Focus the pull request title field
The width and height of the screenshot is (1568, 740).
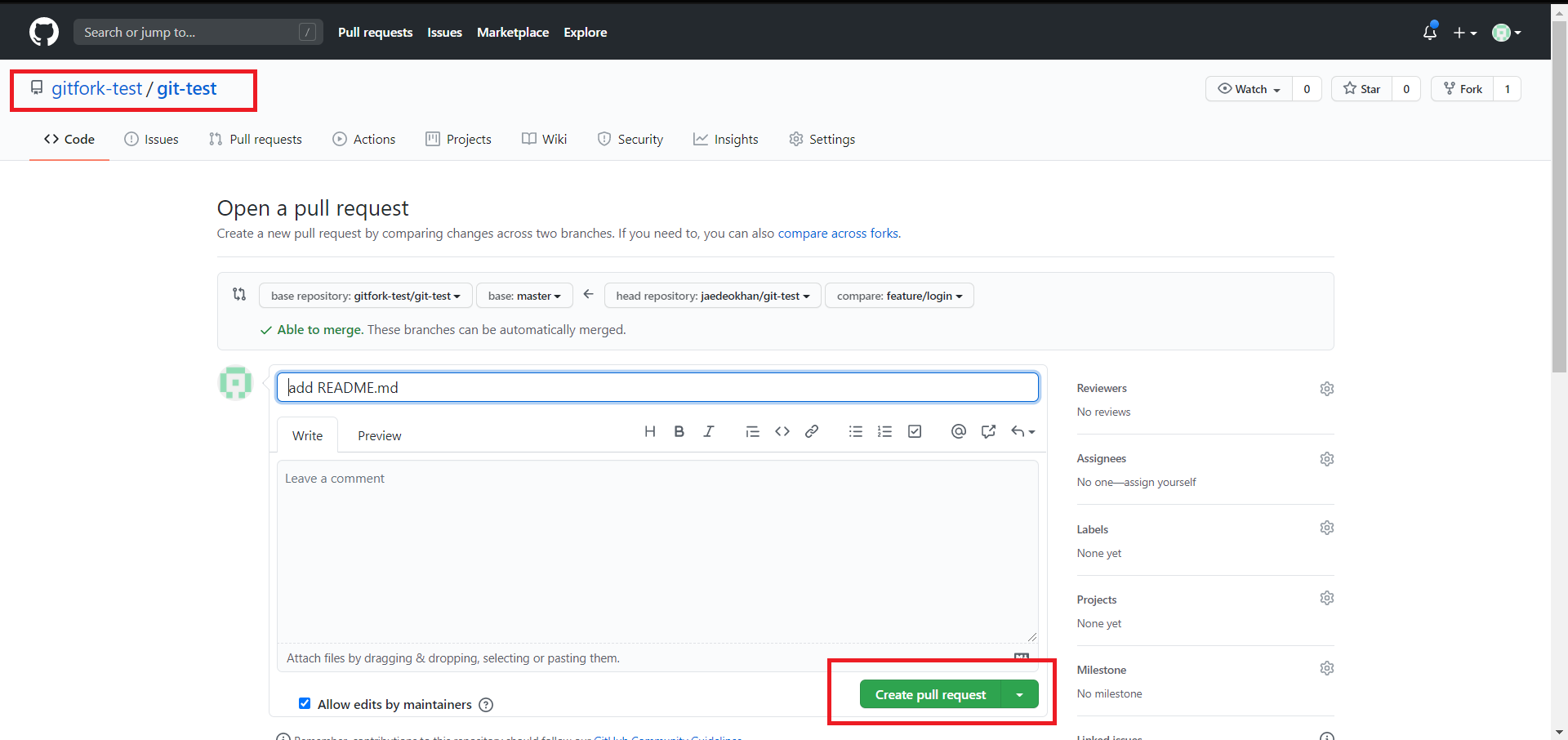[657, 387]
